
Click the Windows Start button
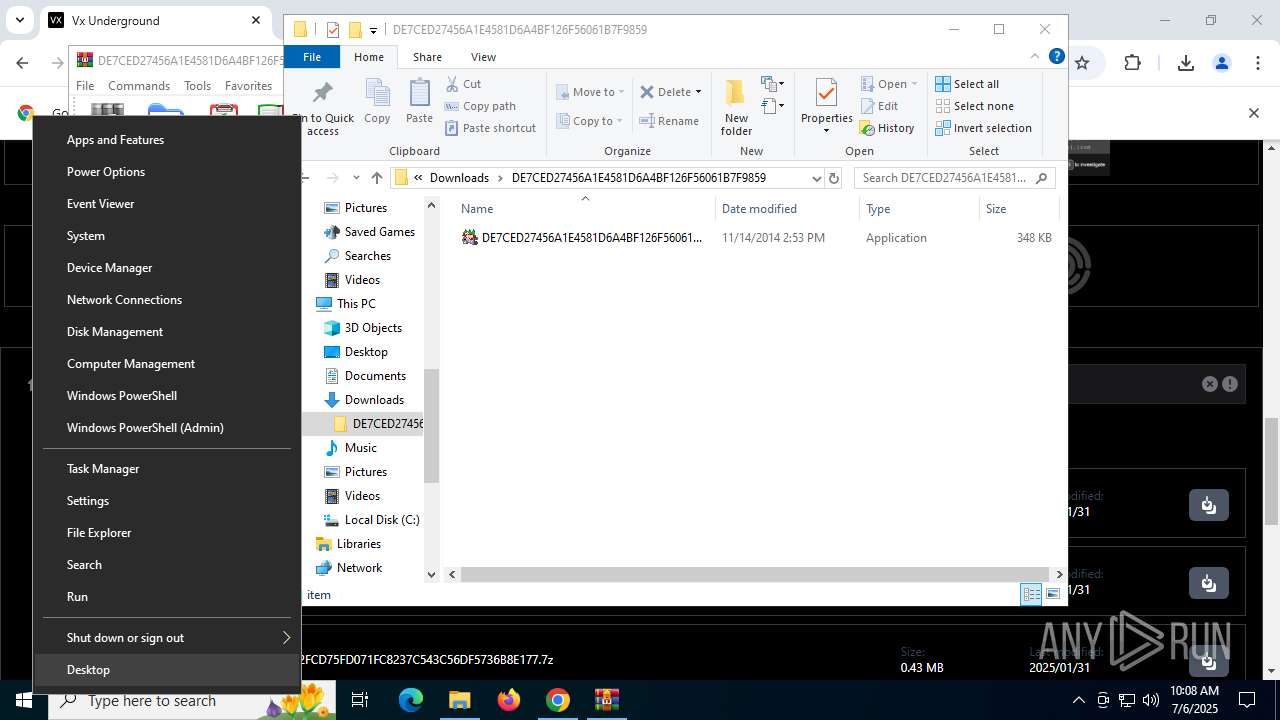point(24,700)
